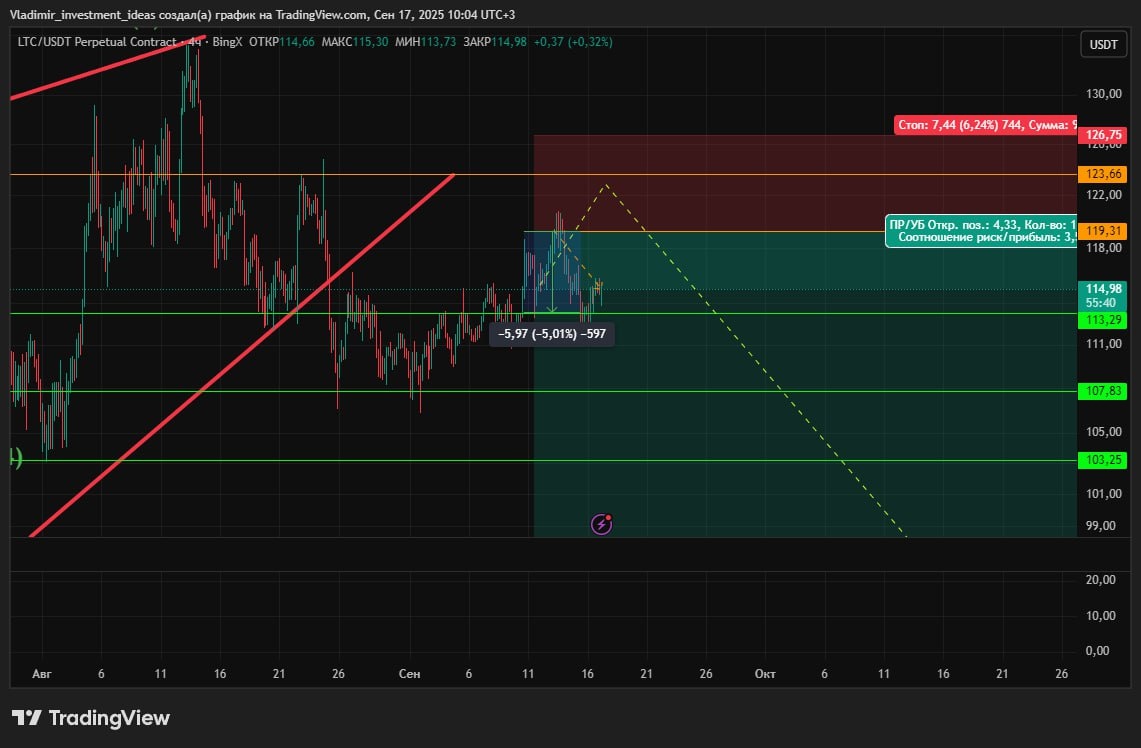Click the 118,00 price scale value

pos(1103,247)
